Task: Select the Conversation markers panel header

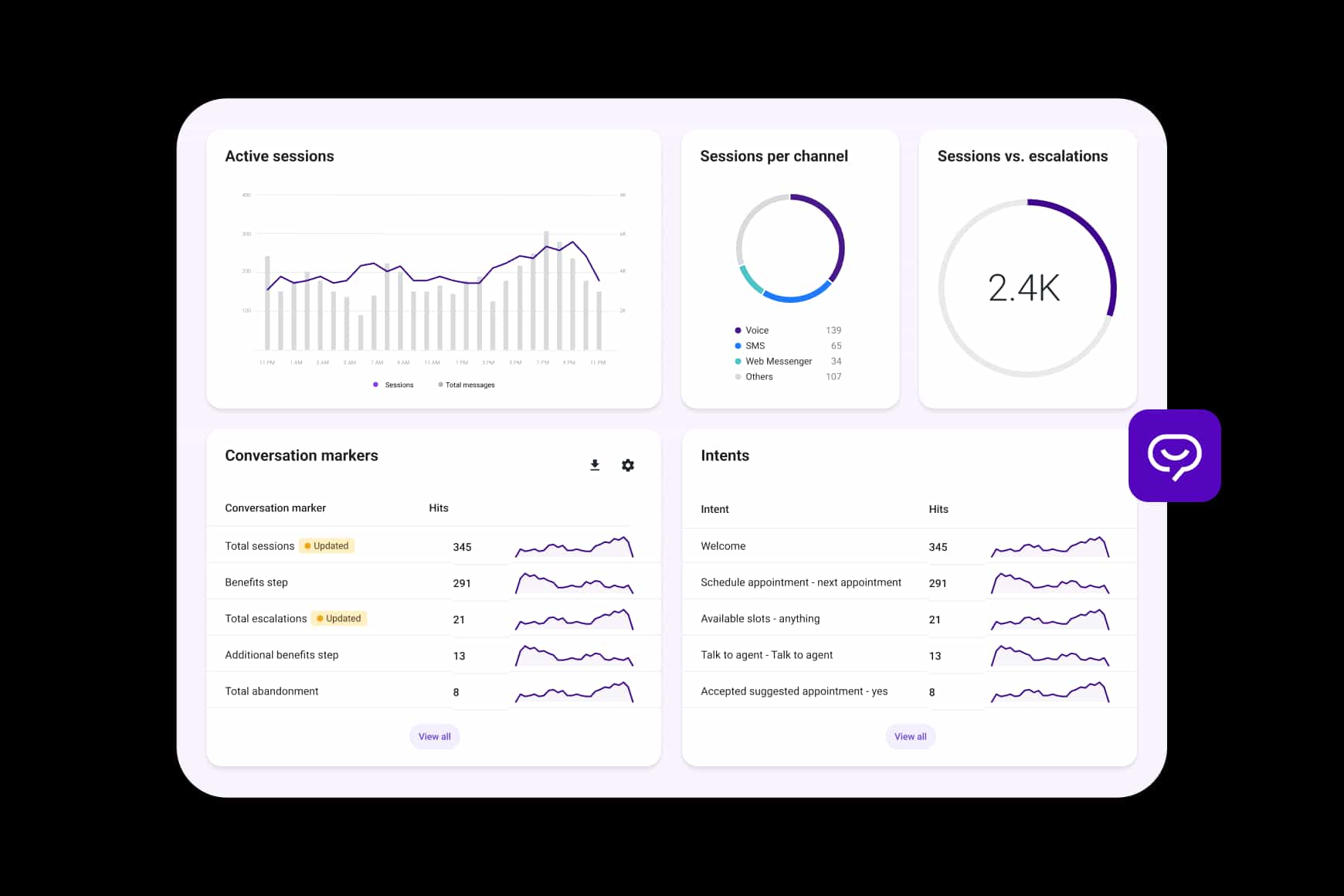Action: 301,455
